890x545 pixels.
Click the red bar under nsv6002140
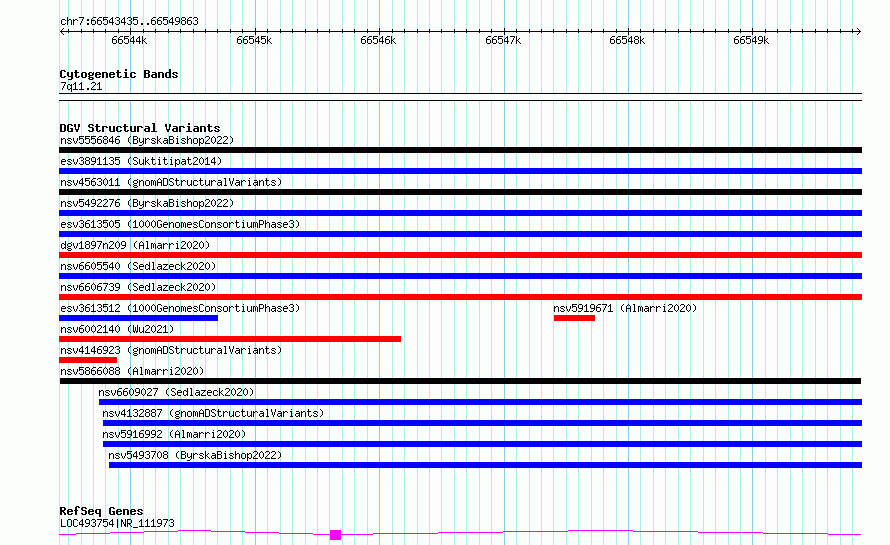point(230,339)
